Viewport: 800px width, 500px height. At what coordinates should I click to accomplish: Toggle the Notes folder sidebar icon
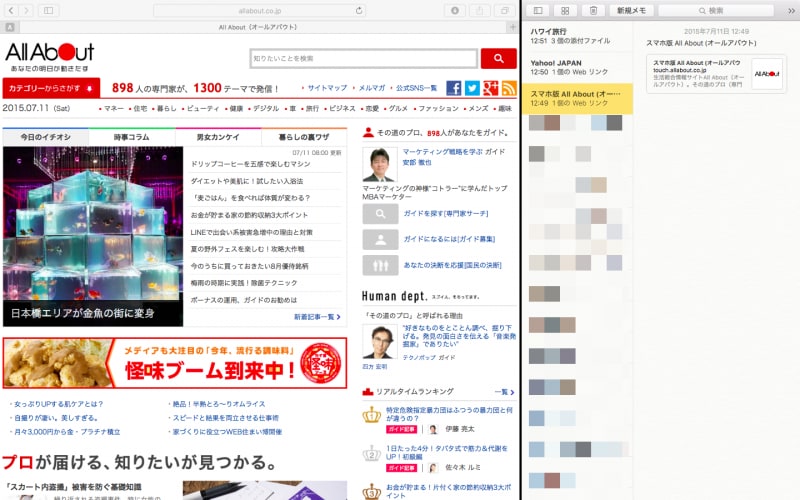pos(538,10)
